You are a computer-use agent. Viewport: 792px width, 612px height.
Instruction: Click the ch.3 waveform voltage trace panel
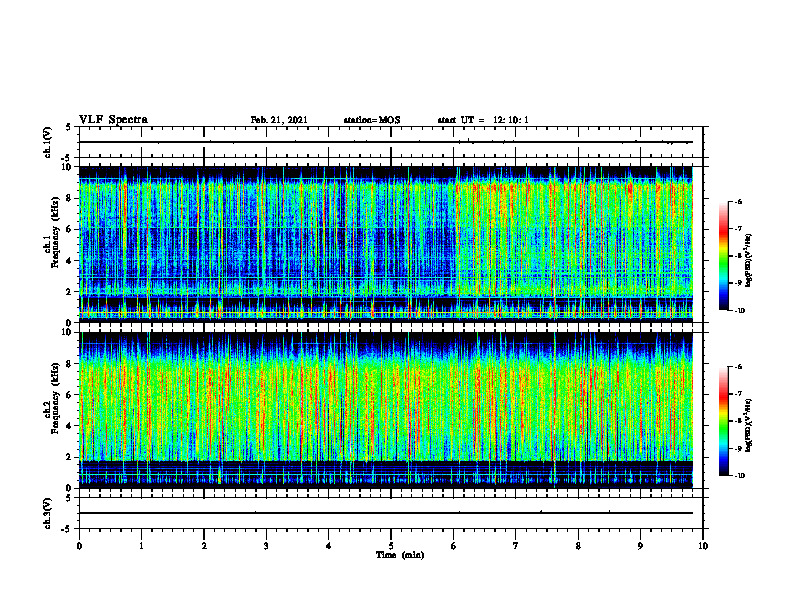click(391, 513)
